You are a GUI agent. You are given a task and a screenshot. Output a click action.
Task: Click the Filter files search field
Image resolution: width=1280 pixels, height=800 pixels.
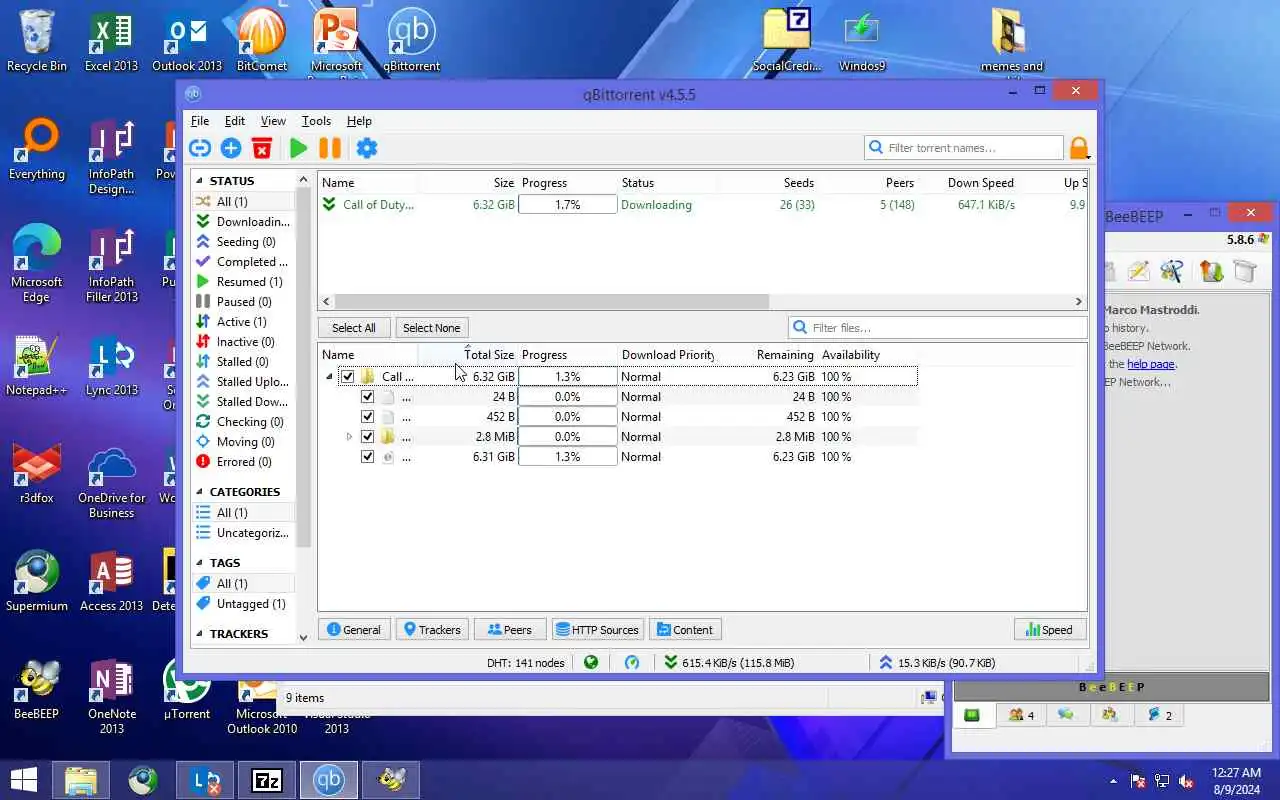[x=938, y=328]
